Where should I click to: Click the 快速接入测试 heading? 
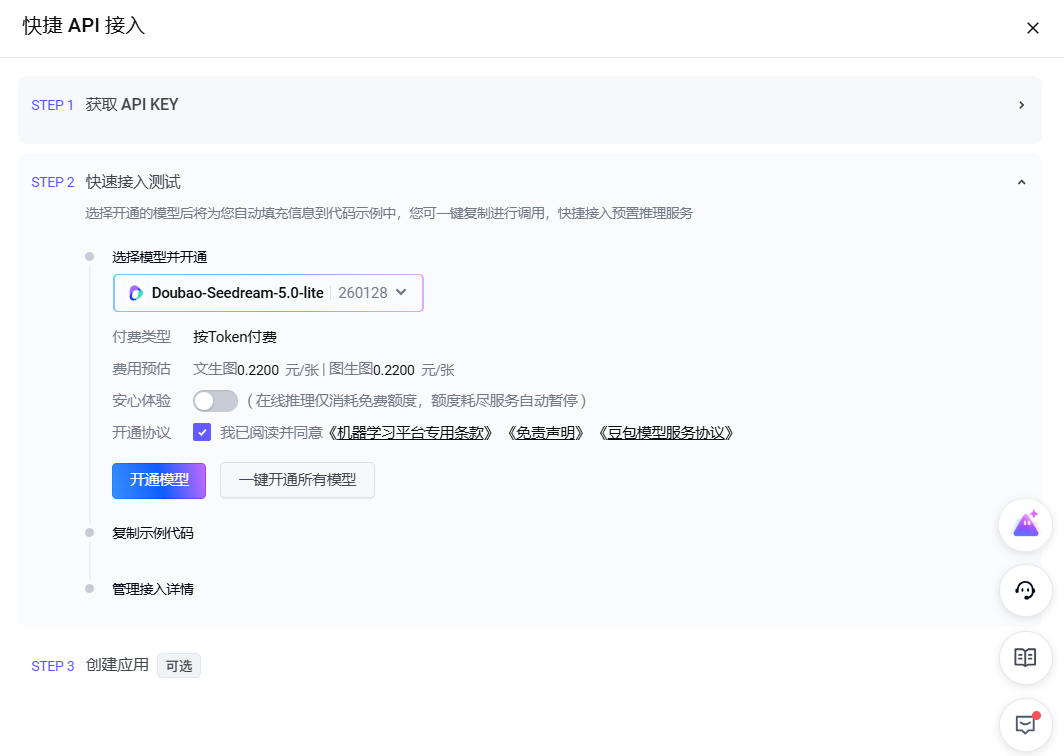pos(133,182)
